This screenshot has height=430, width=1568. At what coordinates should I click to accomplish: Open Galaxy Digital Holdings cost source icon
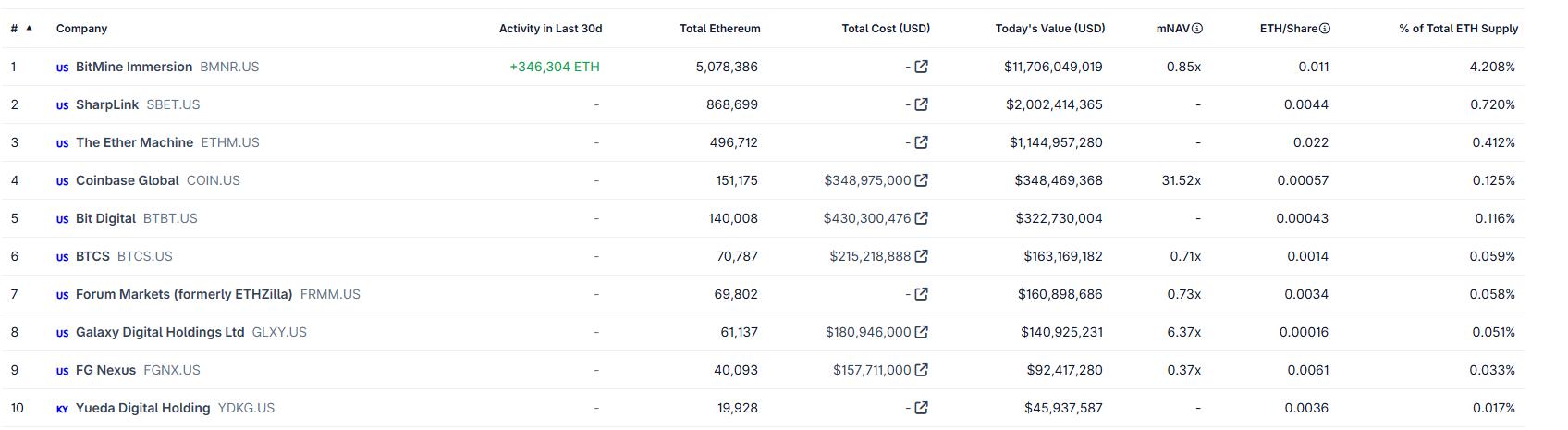coord(921,332)
